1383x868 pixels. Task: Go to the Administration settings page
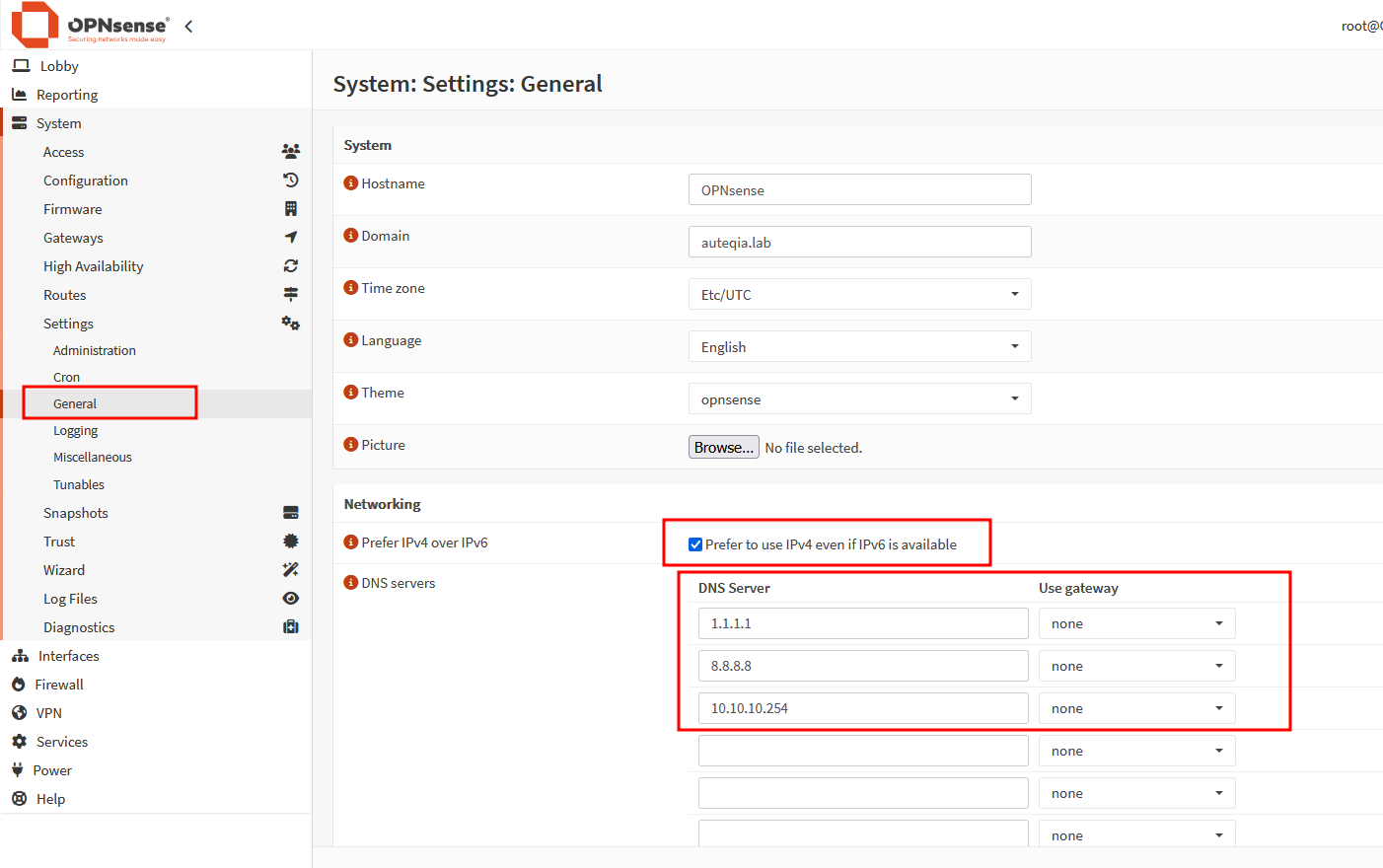pos(95,350)
